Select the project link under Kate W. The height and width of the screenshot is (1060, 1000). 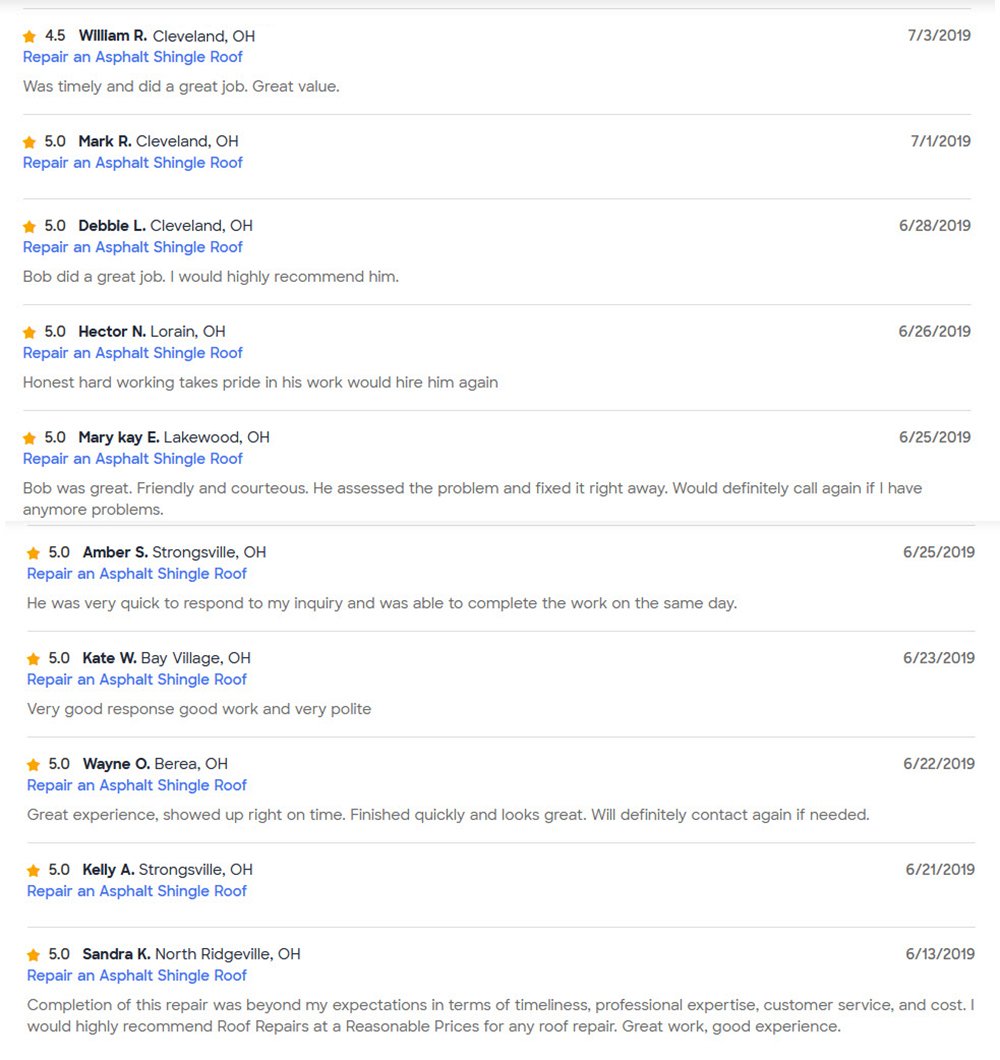[x=137, y=680]
